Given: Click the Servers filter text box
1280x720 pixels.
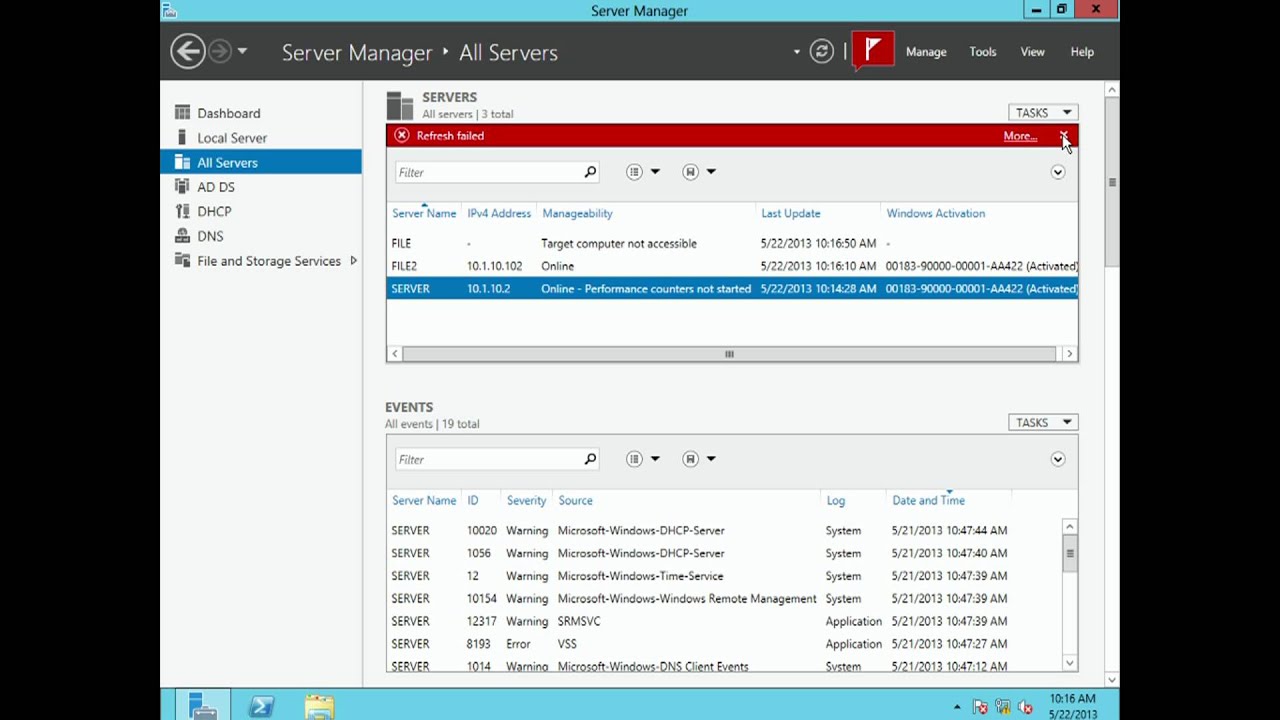Looking at the screenshot, I should pyautogui.click(x=486, y=172).
